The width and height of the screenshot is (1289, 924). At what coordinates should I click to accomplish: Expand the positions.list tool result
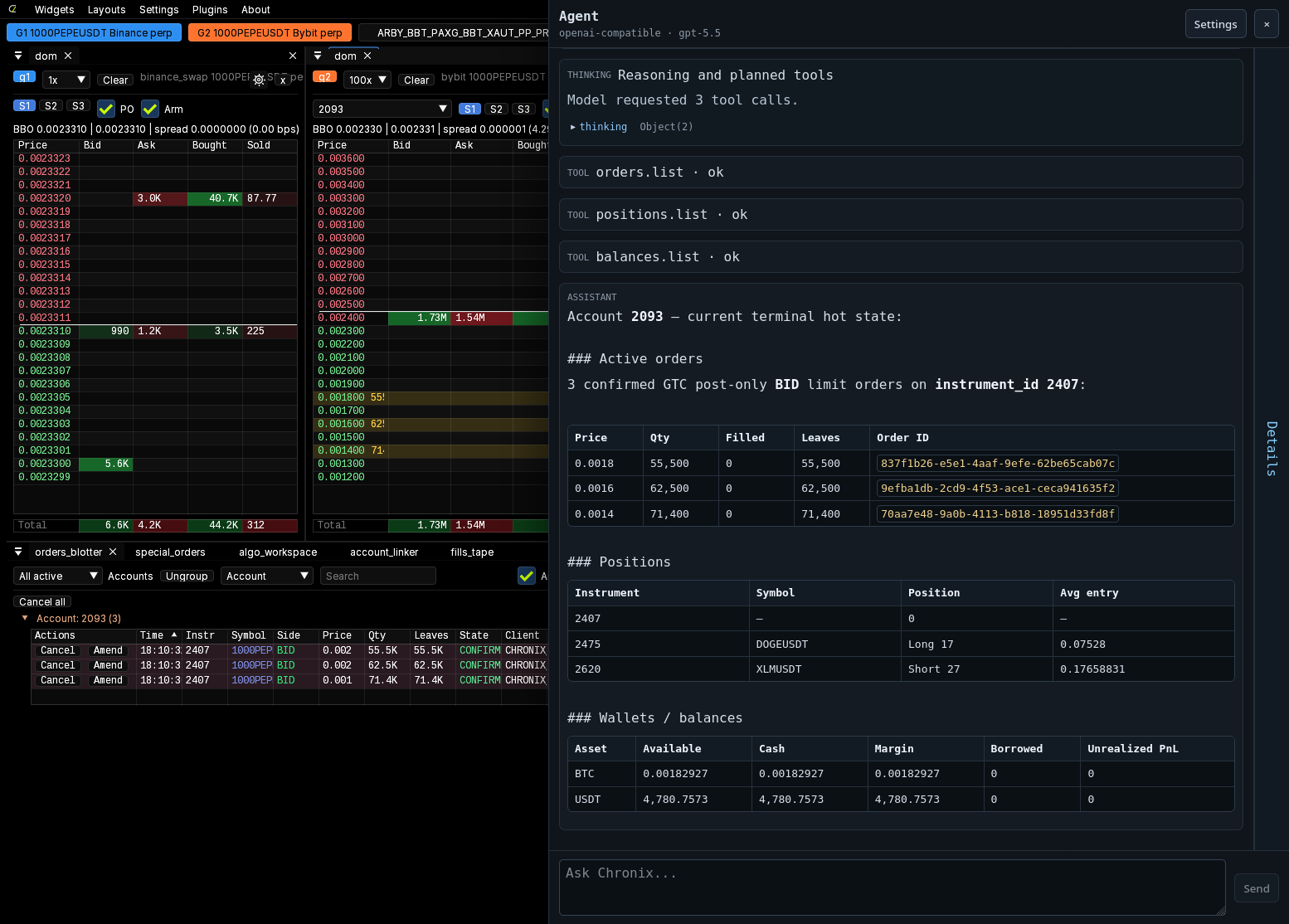(x=901, y=215)
